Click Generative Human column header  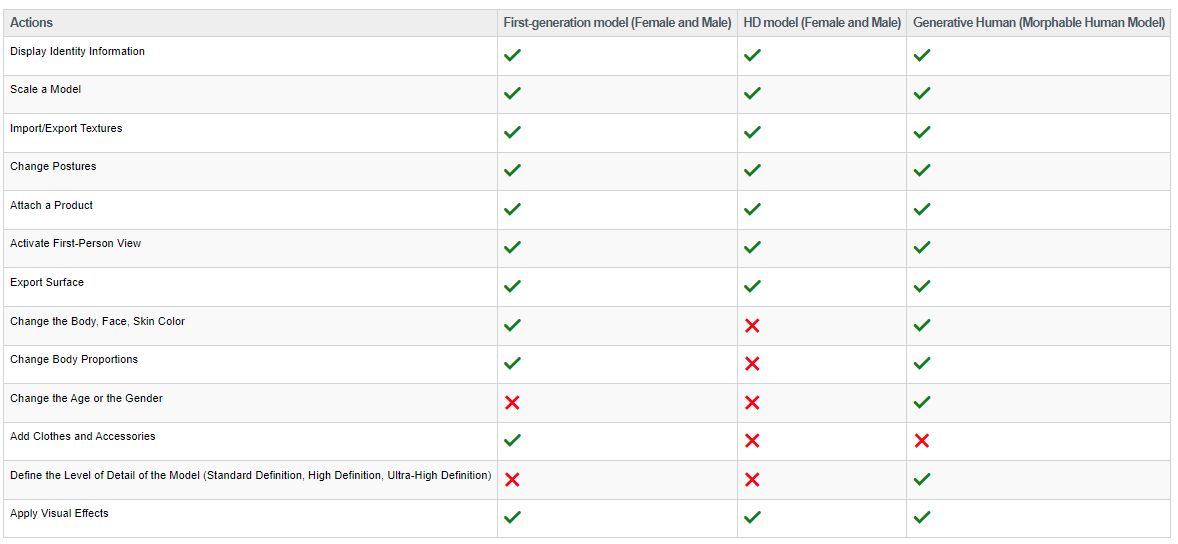[1039, 23]
